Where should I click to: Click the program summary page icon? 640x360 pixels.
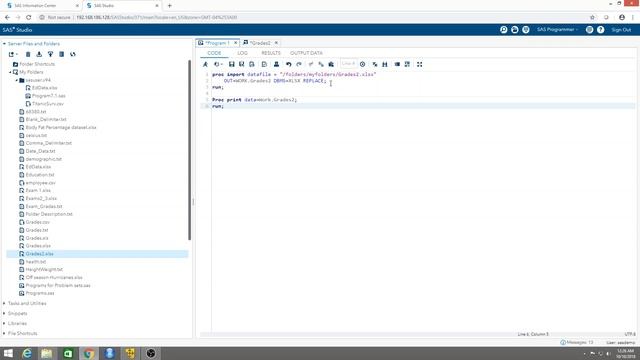tap(264, 64)
